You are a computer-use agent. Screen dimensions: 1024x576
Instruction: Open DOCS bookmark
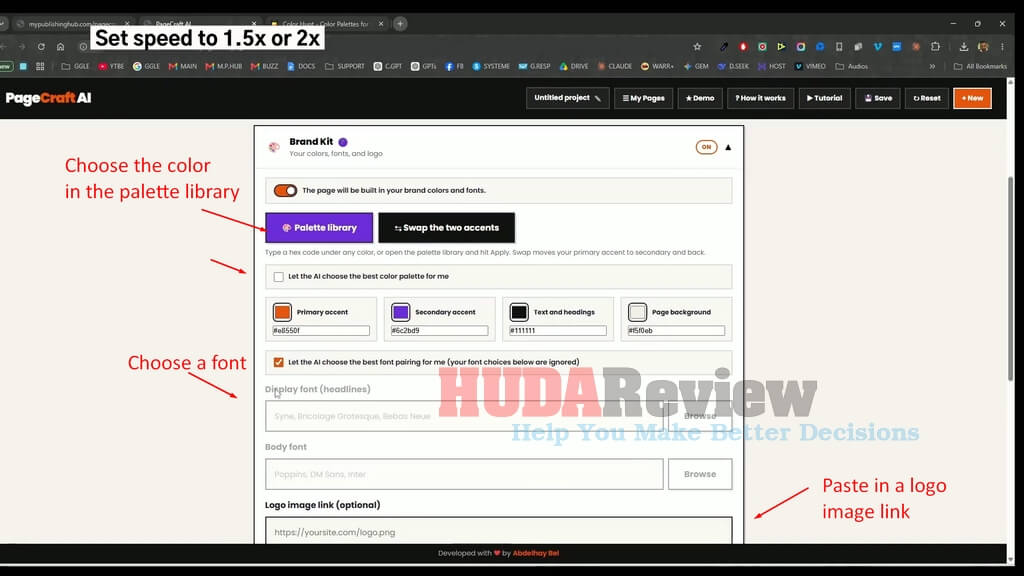pyautogui.click(x=301, y=67)
